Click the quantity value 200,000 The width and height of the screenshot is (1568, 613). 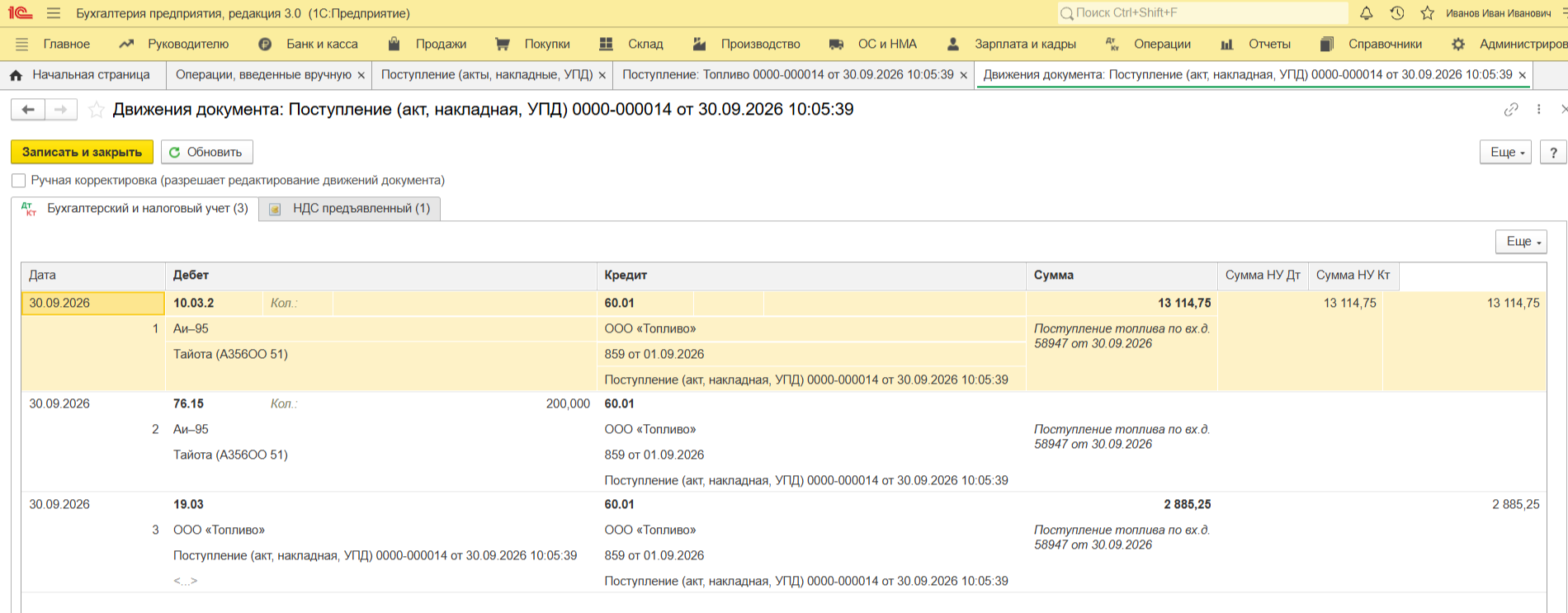pos(568,404)
